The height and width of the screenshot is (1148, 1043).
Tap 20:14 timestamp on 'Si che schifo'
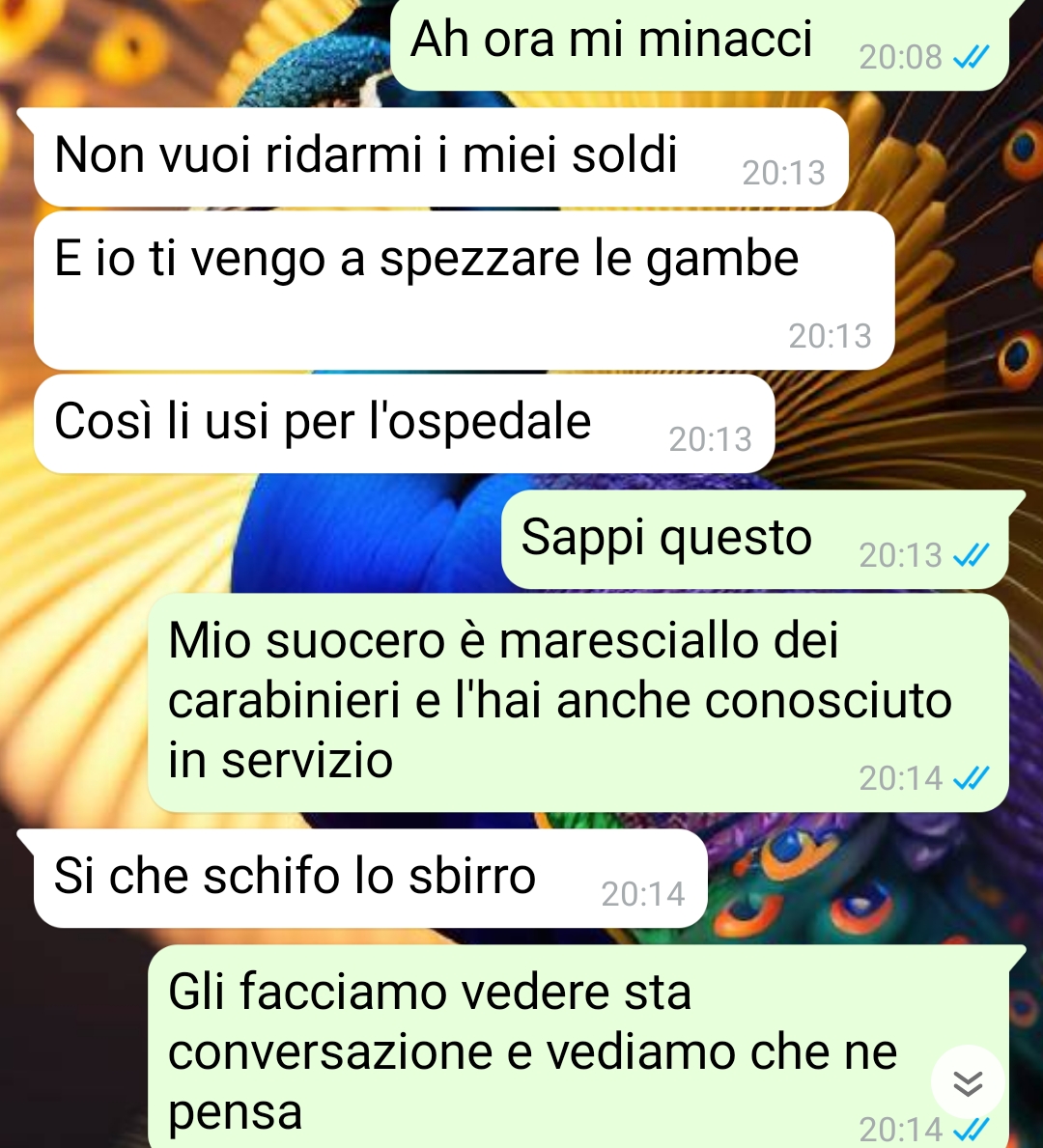pyautogui.click(x=642, y=894)
